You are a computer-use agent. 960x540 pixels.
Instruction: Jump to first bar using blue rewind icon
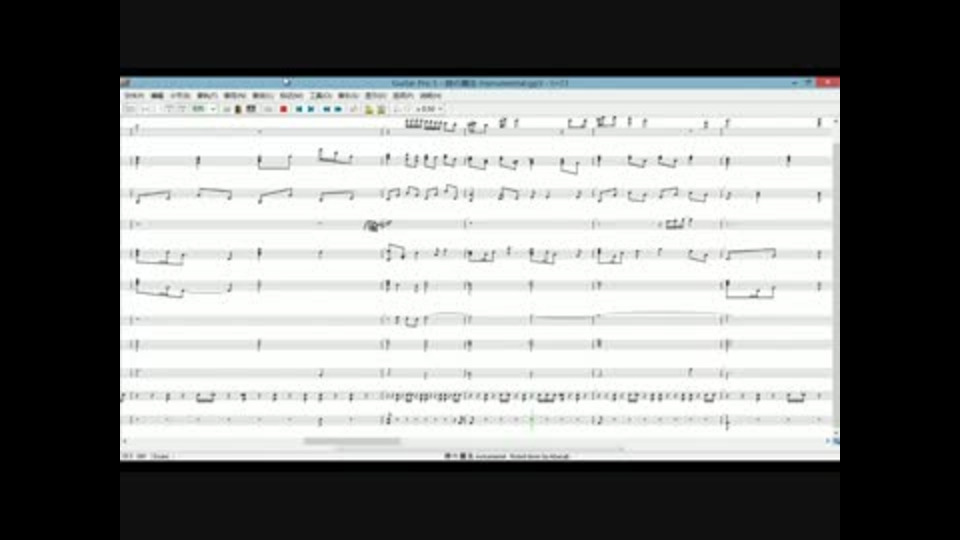(x=299, y=109)
